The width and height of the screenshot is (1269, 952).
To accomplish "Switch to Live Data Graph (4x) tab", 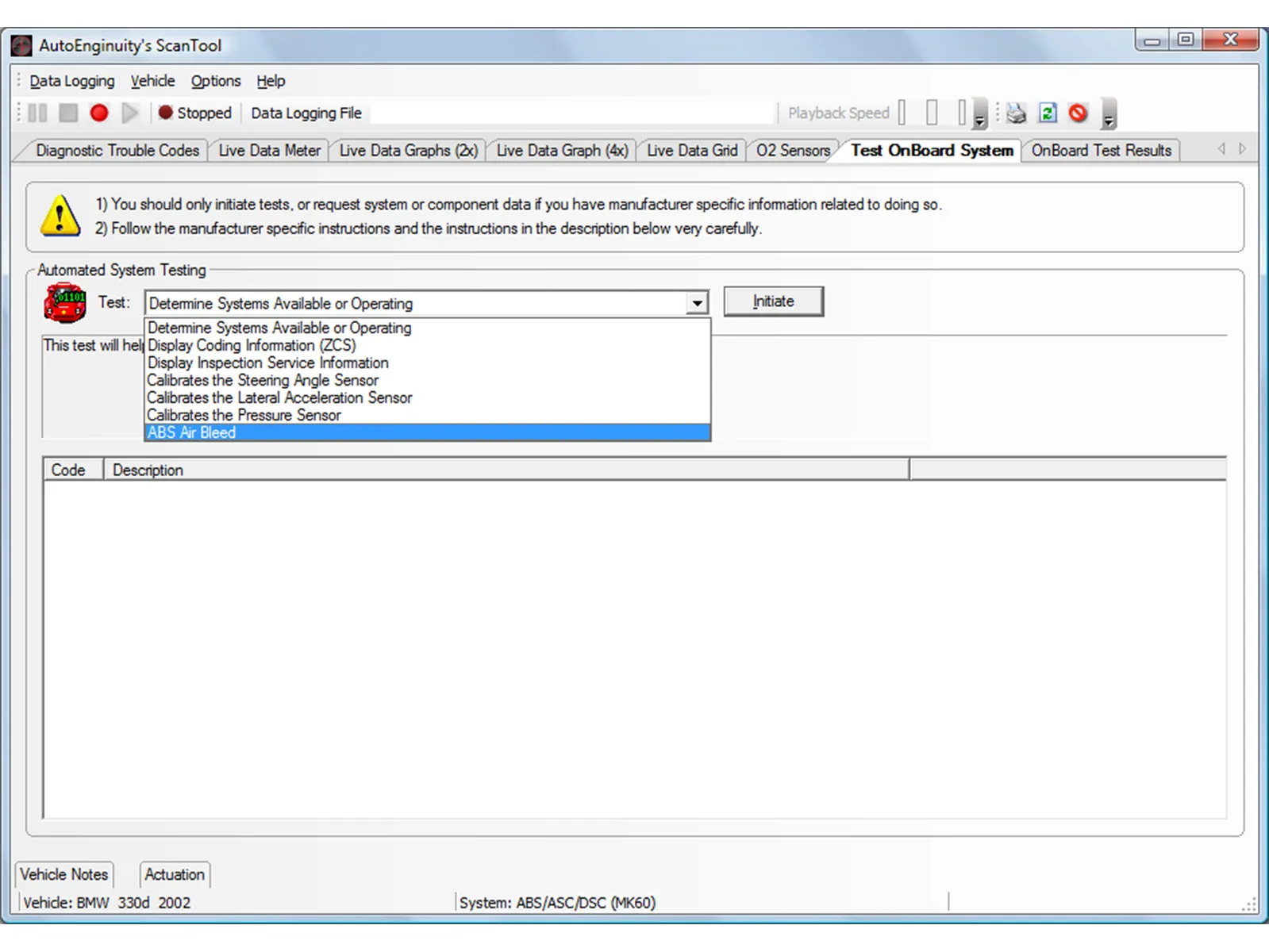I will pos(562,151).
